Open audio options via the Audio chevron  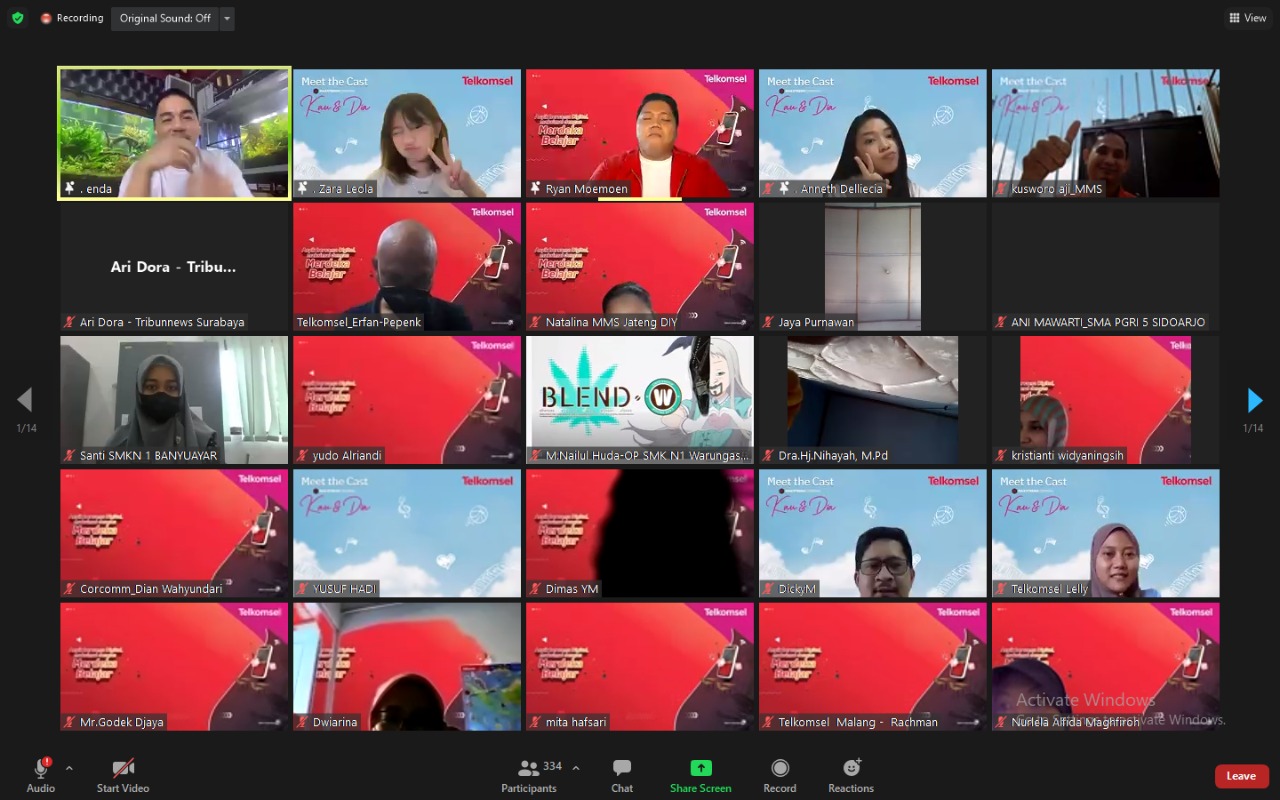coord(68,768)
